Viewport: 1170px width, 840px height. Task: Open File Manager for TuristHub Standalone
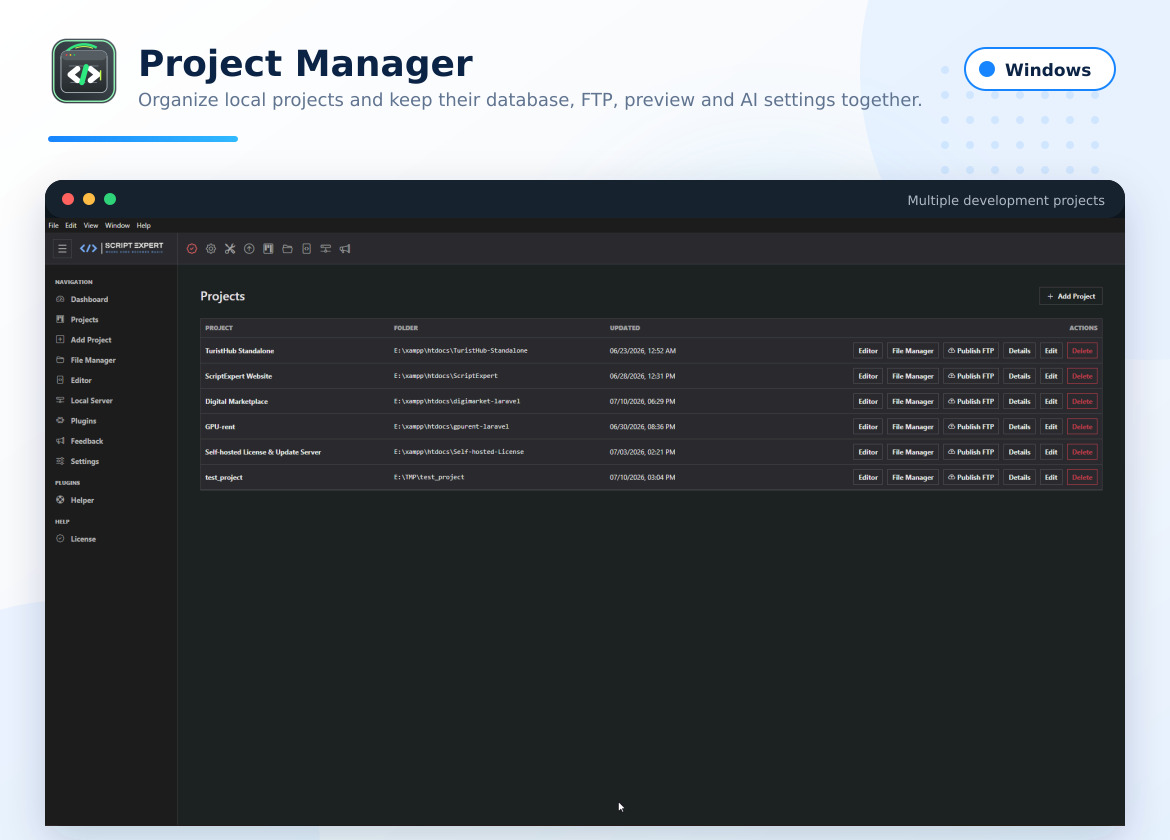point(913,351)
